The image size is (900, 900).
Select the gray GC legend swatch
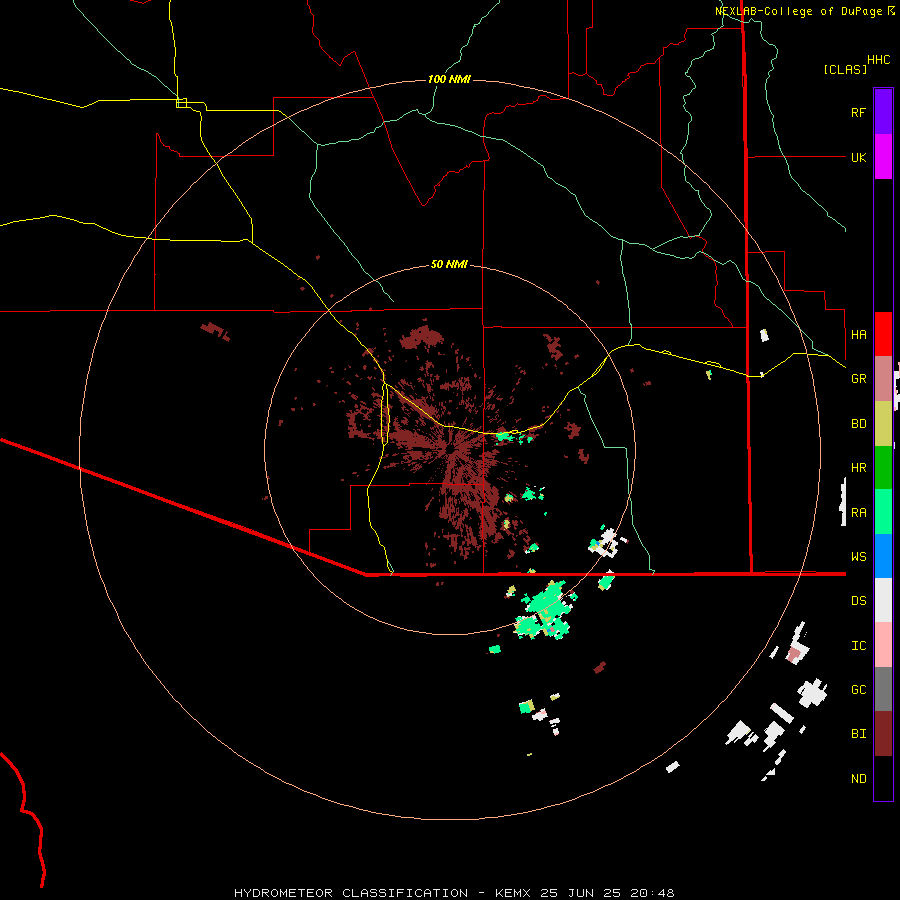pos(883,689)
